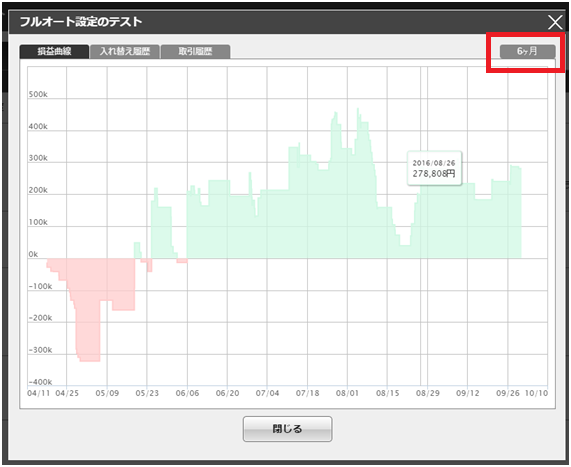Click the 10/10 date label on x-axis
Viewport: 571px width, 467px height.
pyautogui.click(x=536, y=393)
